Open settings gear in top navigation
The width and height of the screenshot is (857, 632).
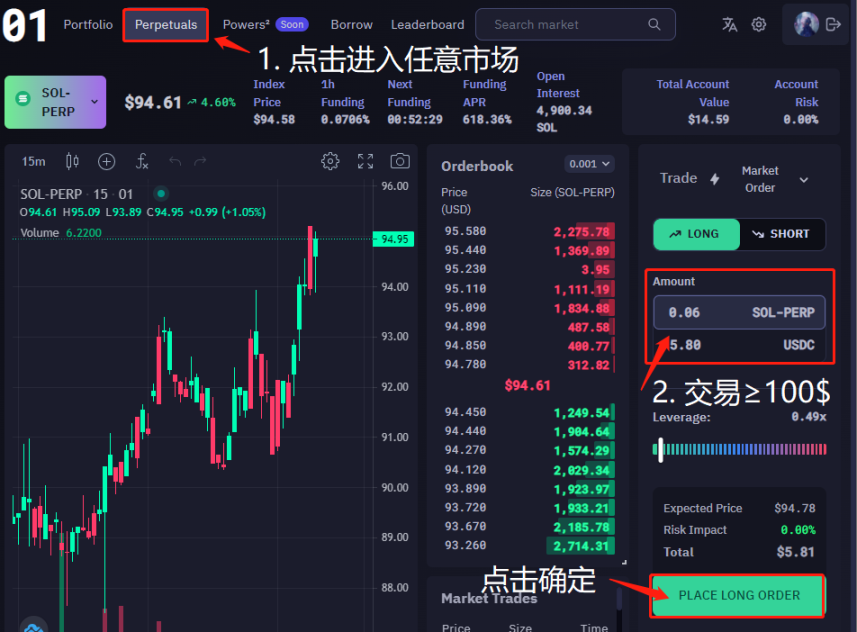click(759, 25)
